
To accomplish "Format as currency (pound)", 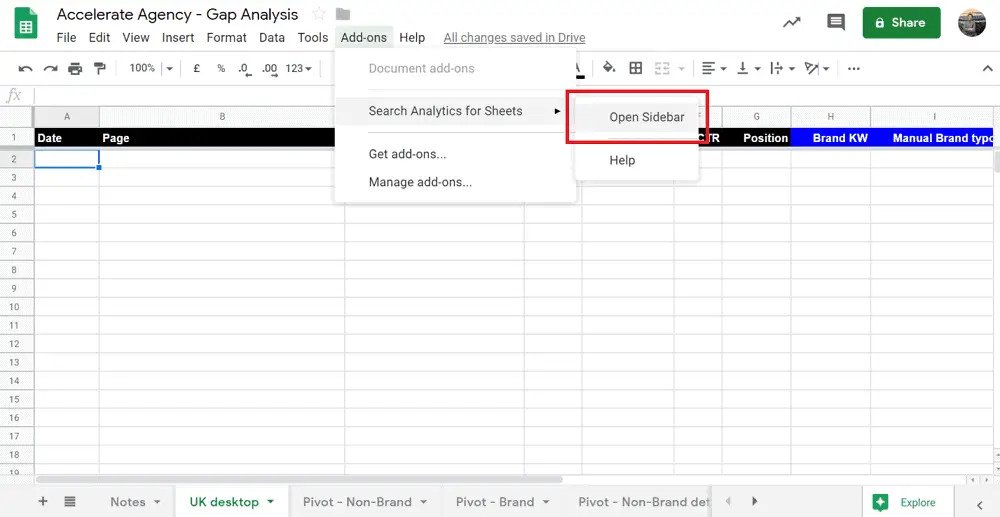I will tap(196, 68).
